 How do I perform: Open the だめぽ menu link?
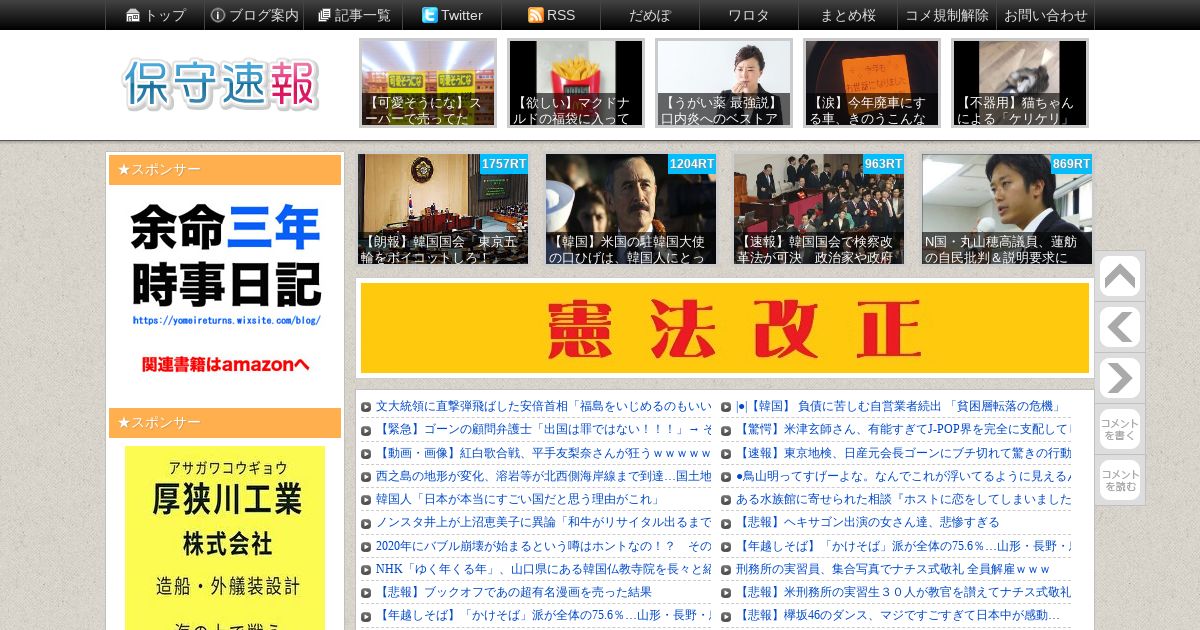[650, 15]
